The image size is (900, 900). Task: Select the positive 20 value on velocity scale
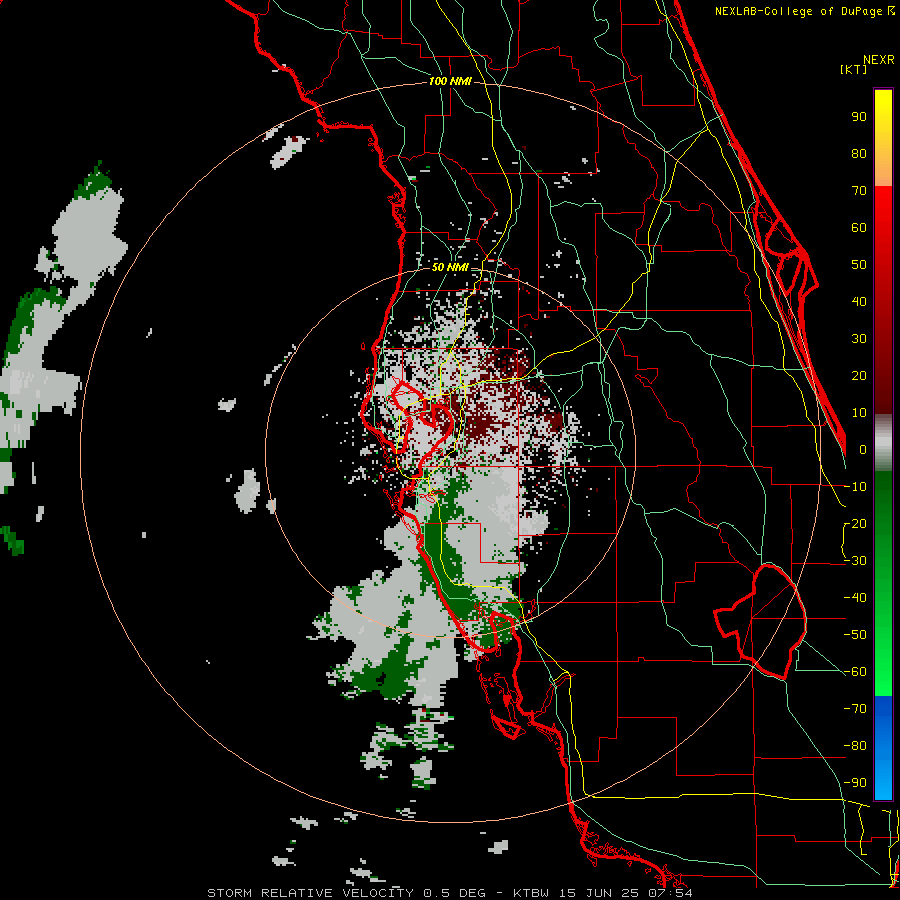pos(859,376)
